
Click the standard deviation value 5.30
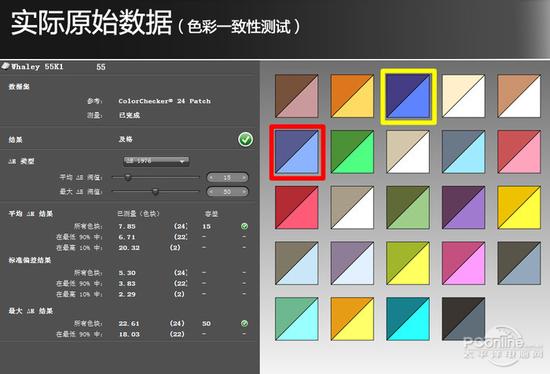click(127, 273)
